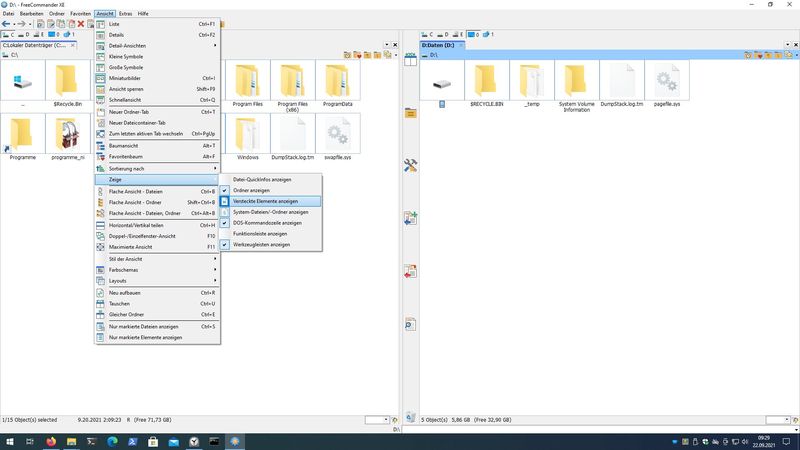
Task: Open right panel filter dropdown in status bar
Action: [x=787, y=420]
